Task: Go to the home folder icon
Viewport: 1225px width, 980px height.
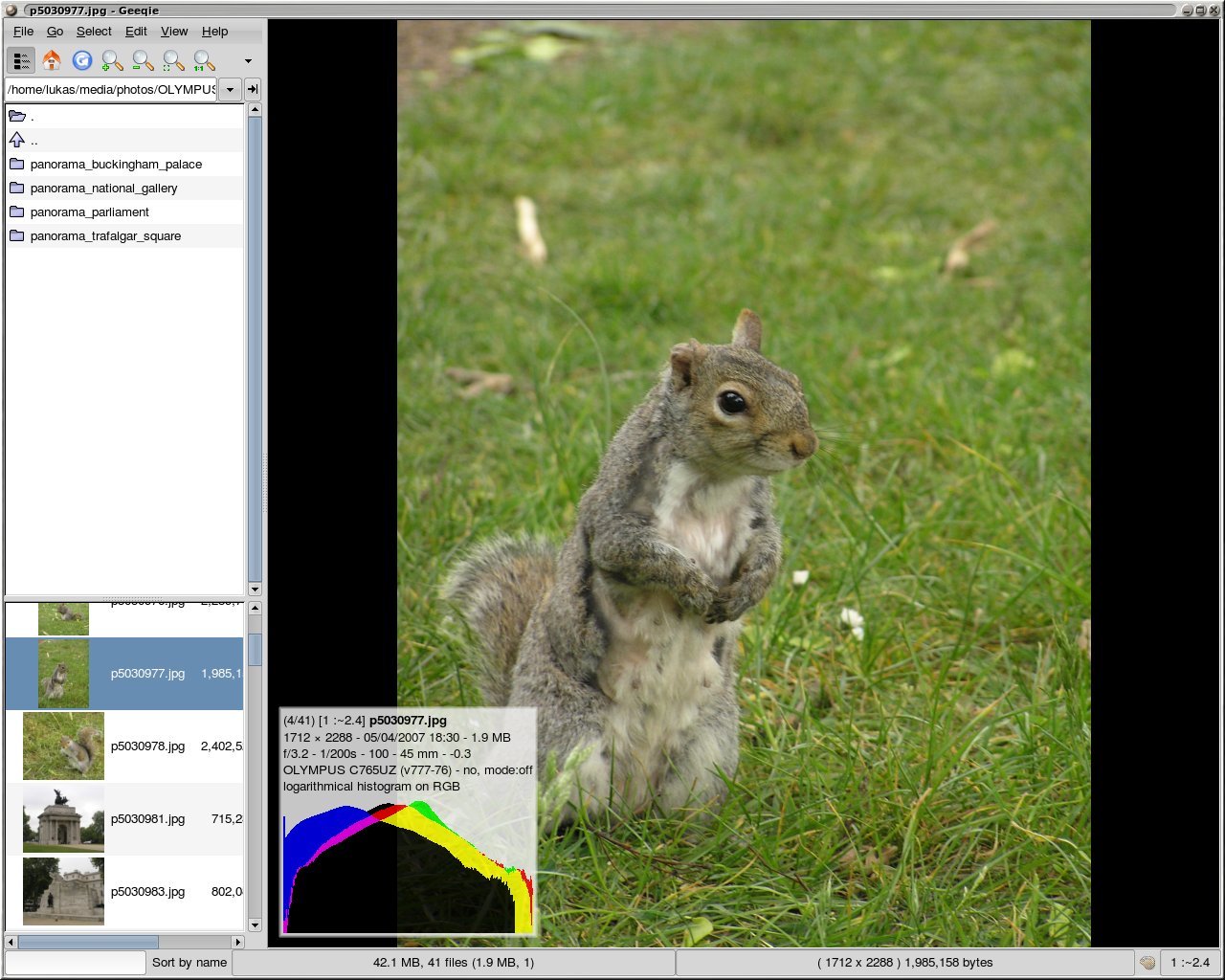Action: coord(52,60)
